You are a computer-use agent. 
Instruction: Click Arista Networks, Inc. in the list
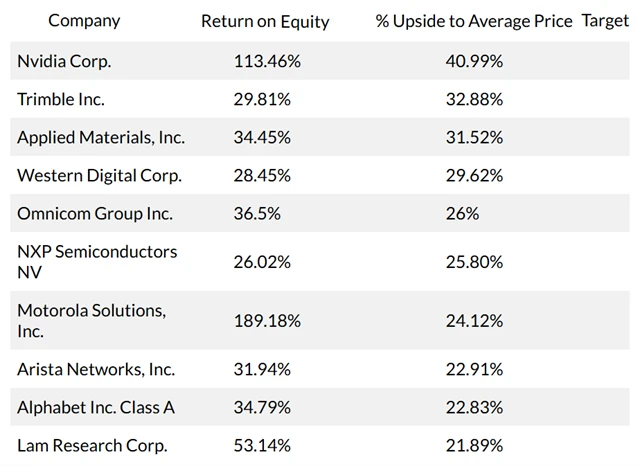coord(96,369)
